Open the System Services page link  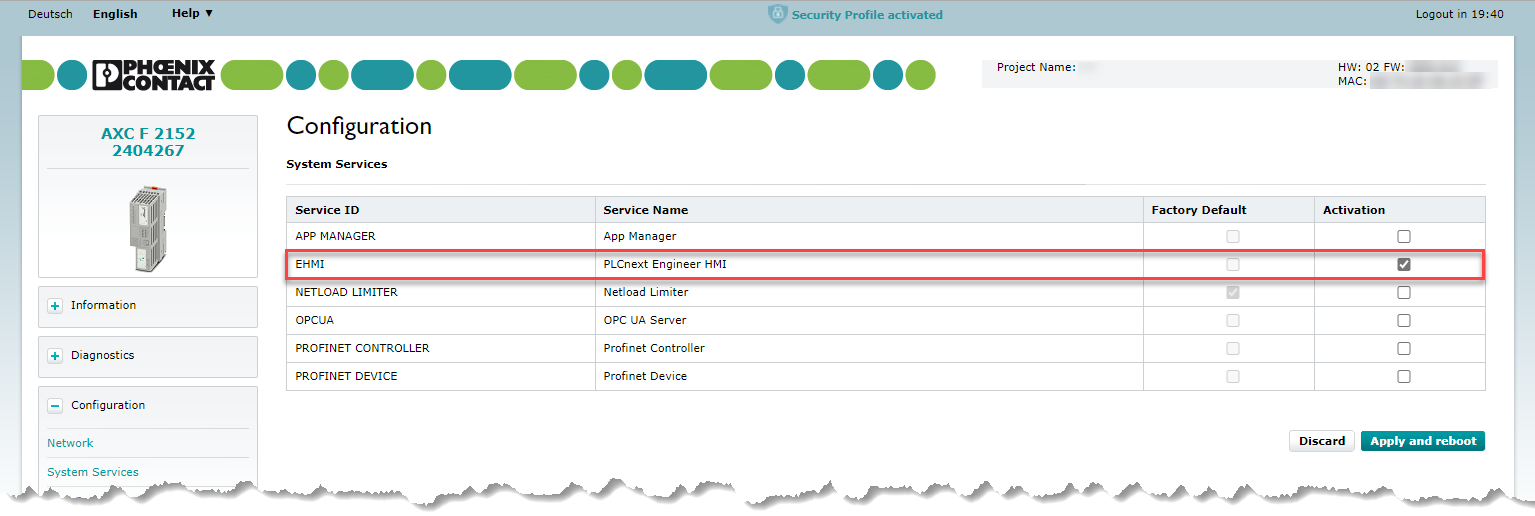[93, 472]
